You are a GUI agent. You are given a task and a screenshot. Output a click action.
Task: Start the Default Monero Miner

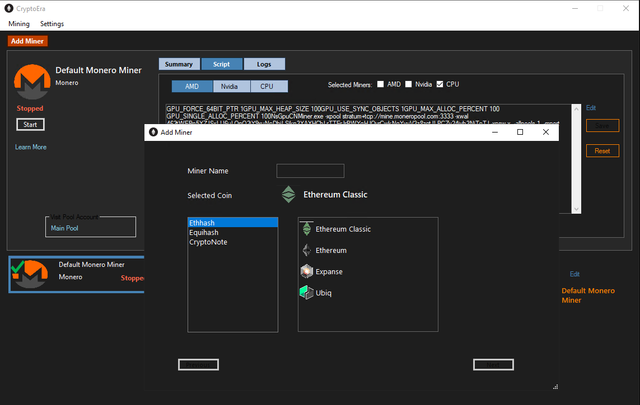pos(30,125)
